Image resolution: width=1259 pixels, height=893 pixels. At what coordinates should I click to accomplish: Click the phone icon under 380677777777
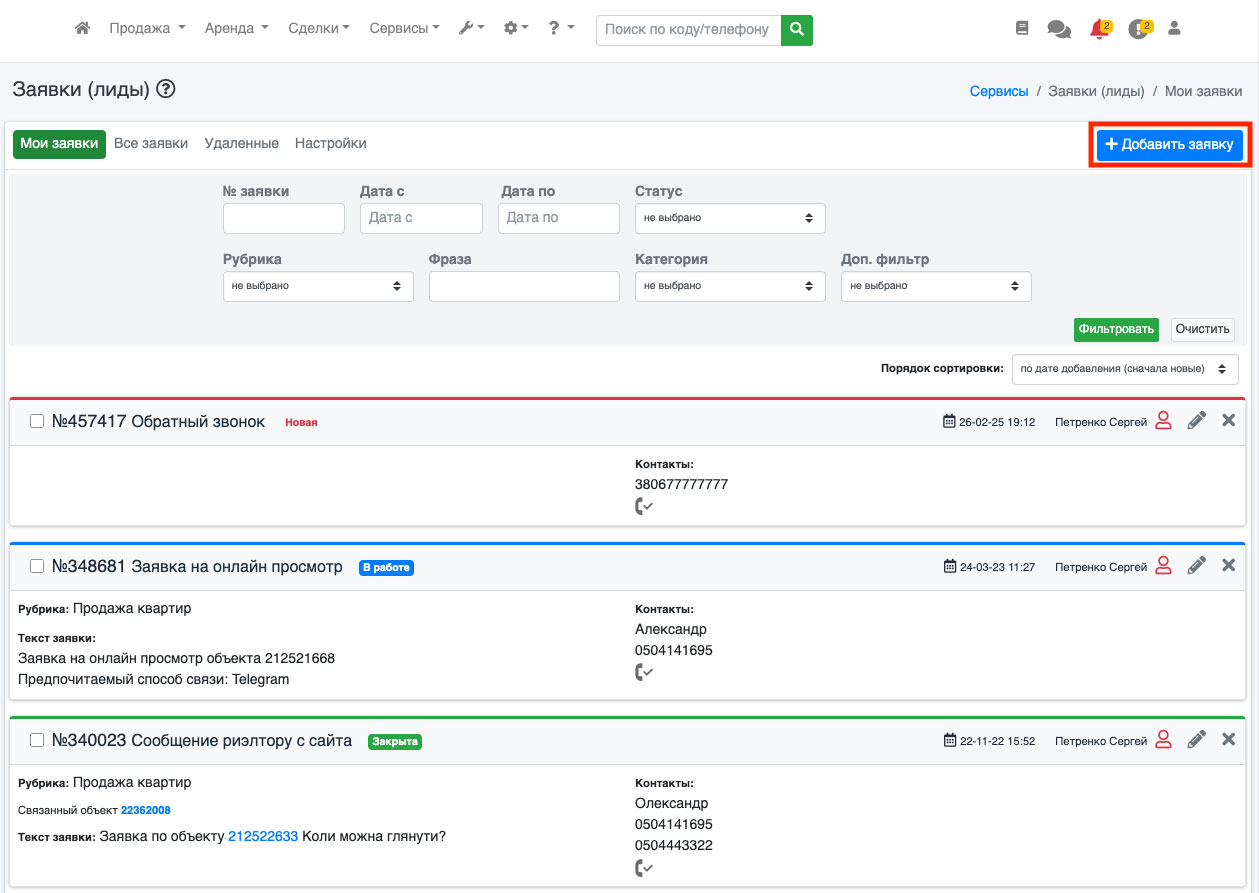(644, 507)
